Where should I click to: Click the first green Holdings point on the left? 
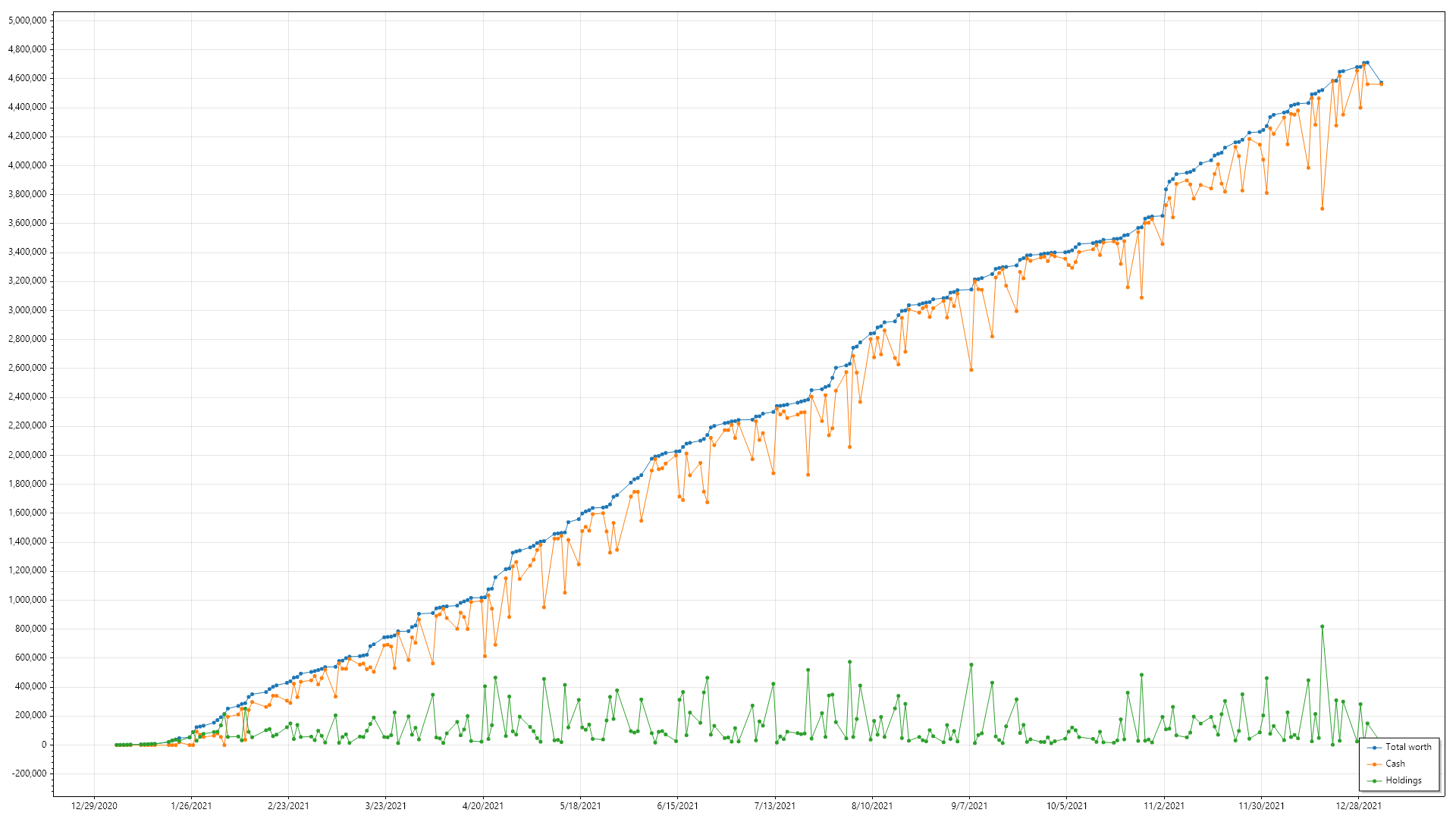(x=116, y=745)
